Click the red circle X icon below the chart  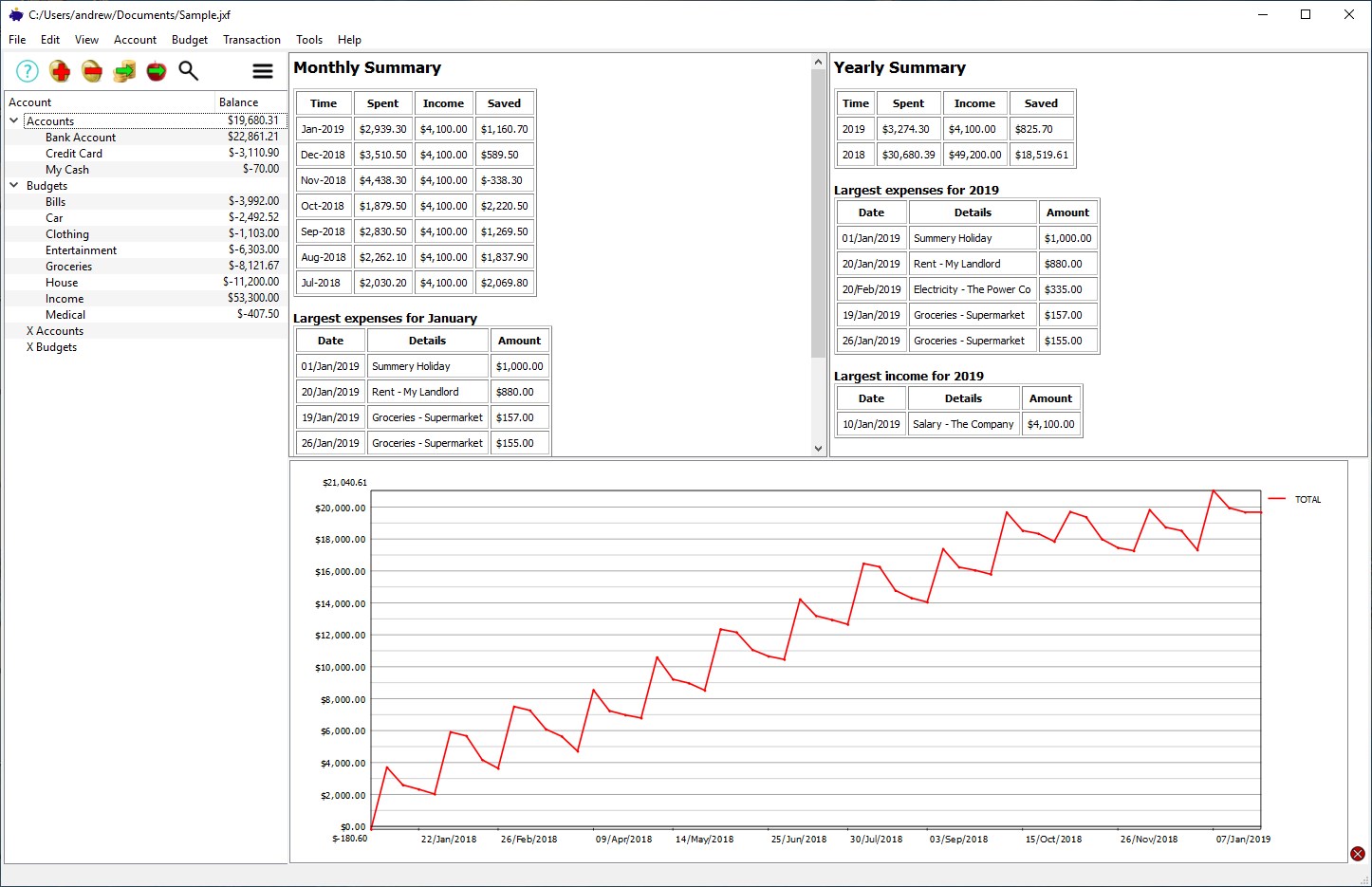point(1358,854)
